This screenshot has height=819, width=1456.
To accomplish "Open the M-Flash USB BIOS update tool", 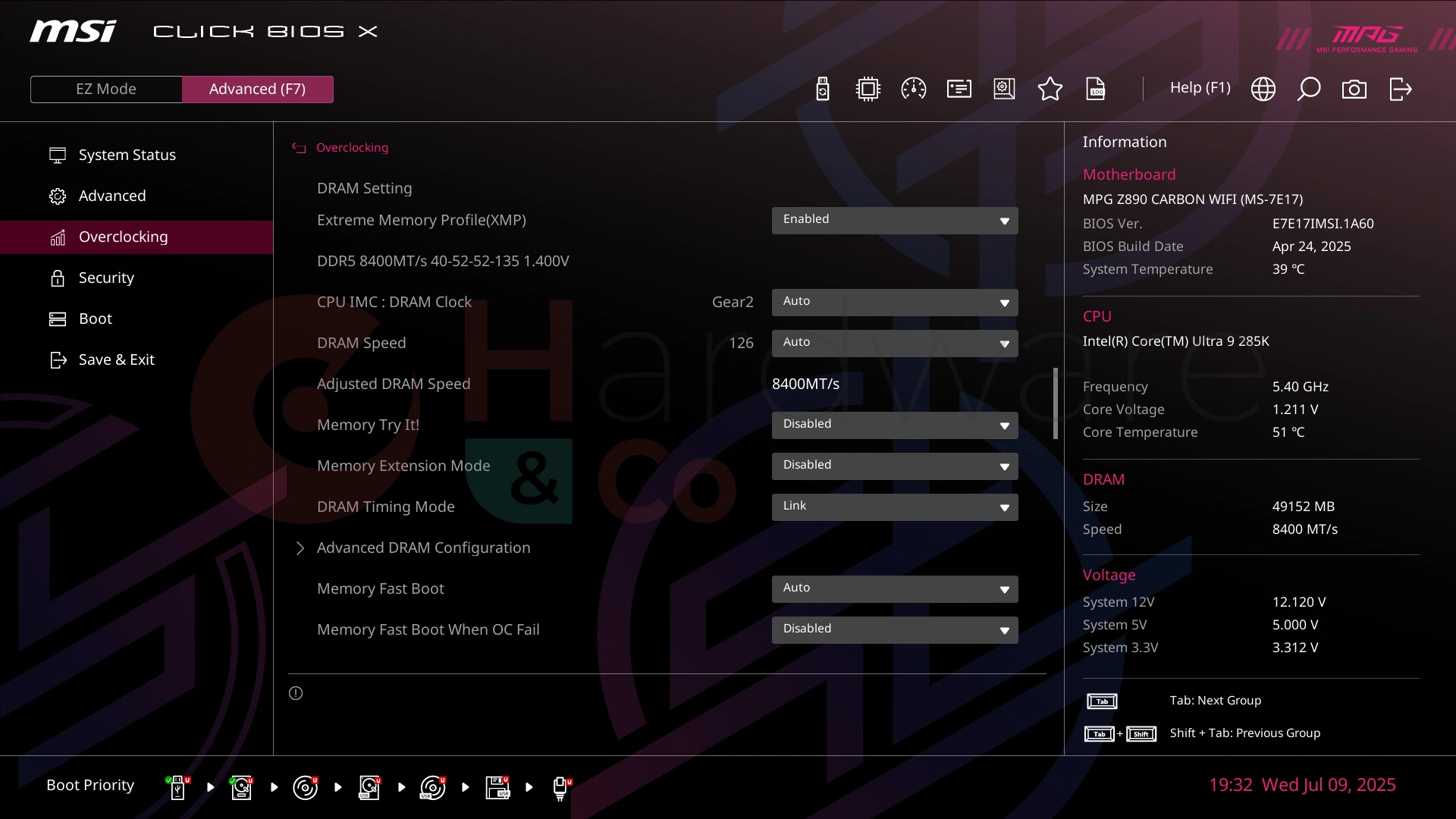I will (x=822, y=89).
